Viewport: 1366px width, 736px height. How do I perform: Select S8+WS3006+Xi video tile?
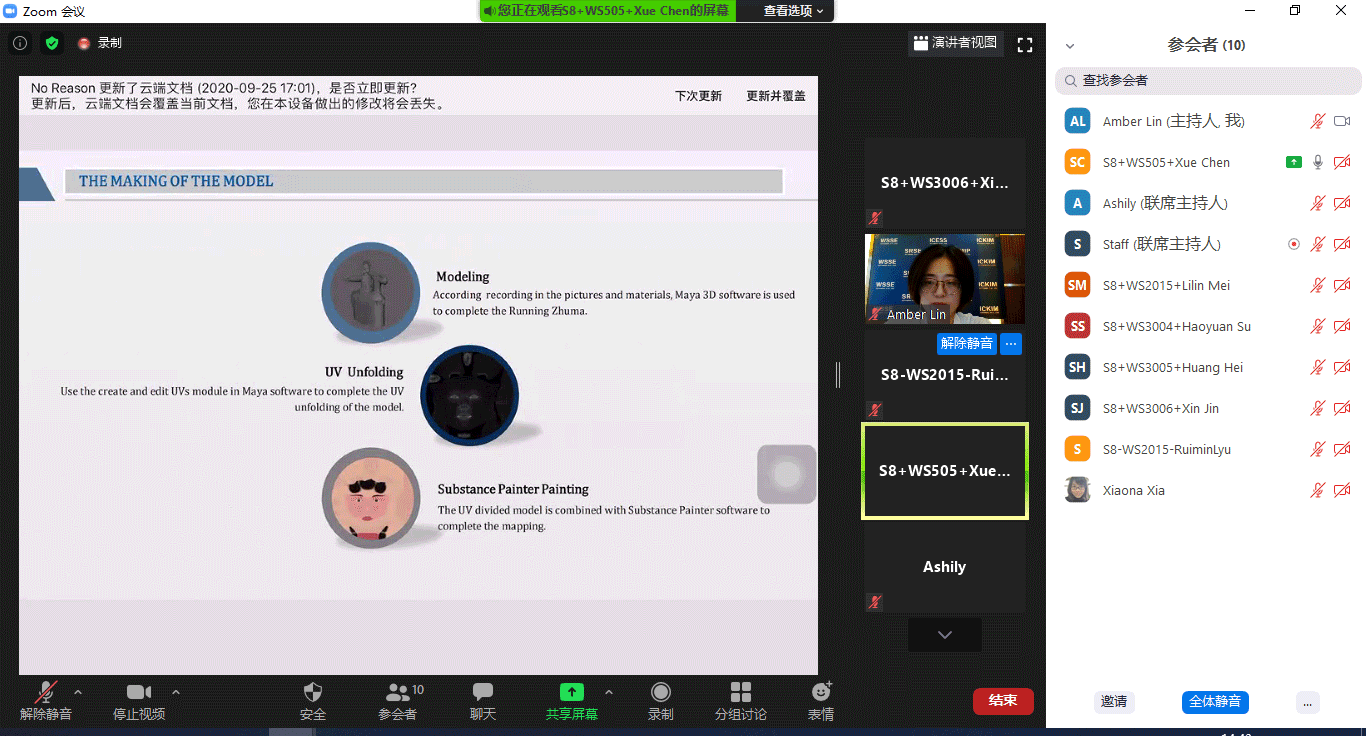pyautogui.click(x=945, y=183)
